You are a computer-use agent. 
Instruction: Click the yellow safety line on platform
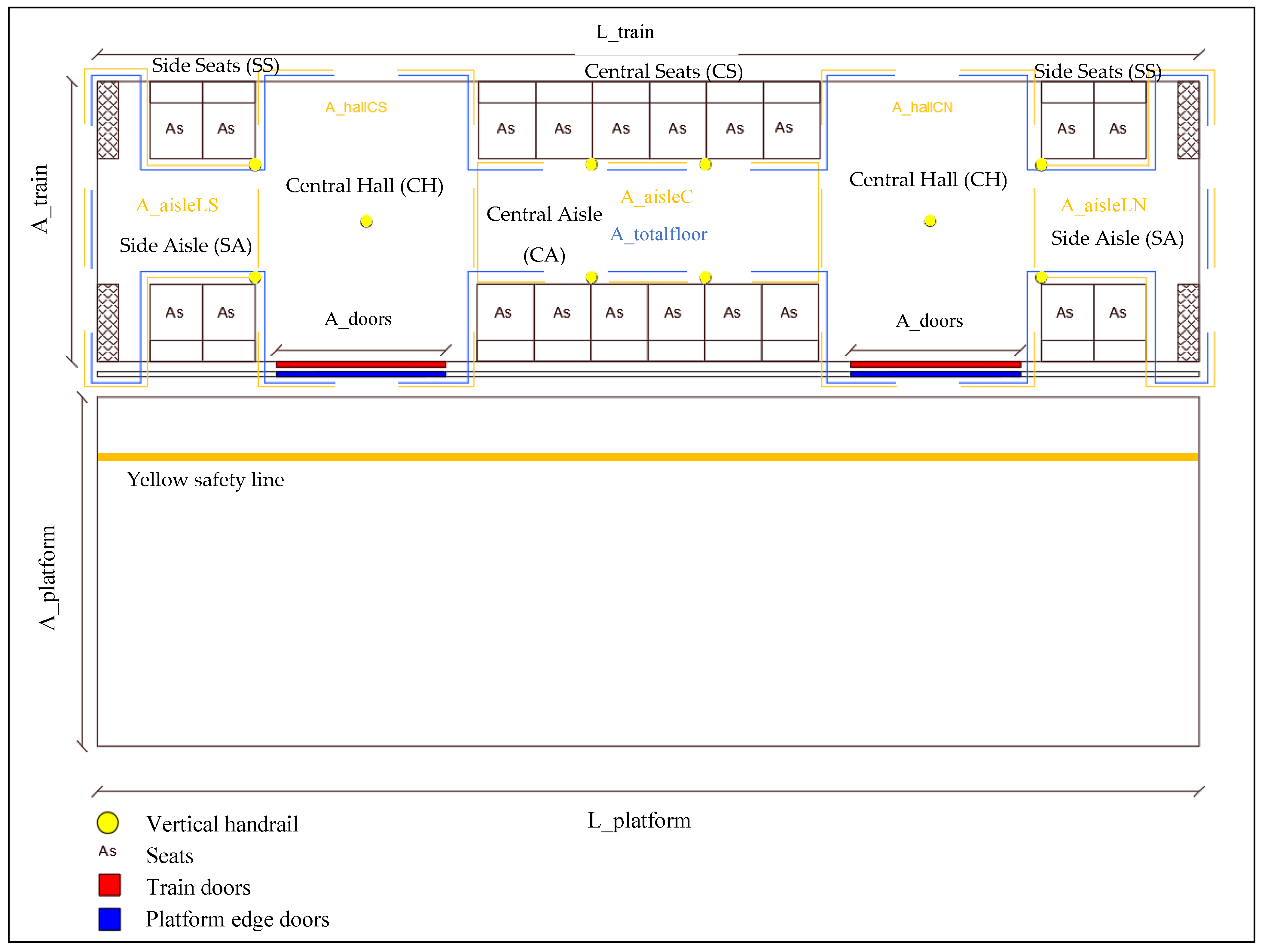click(x=647, y=457)
